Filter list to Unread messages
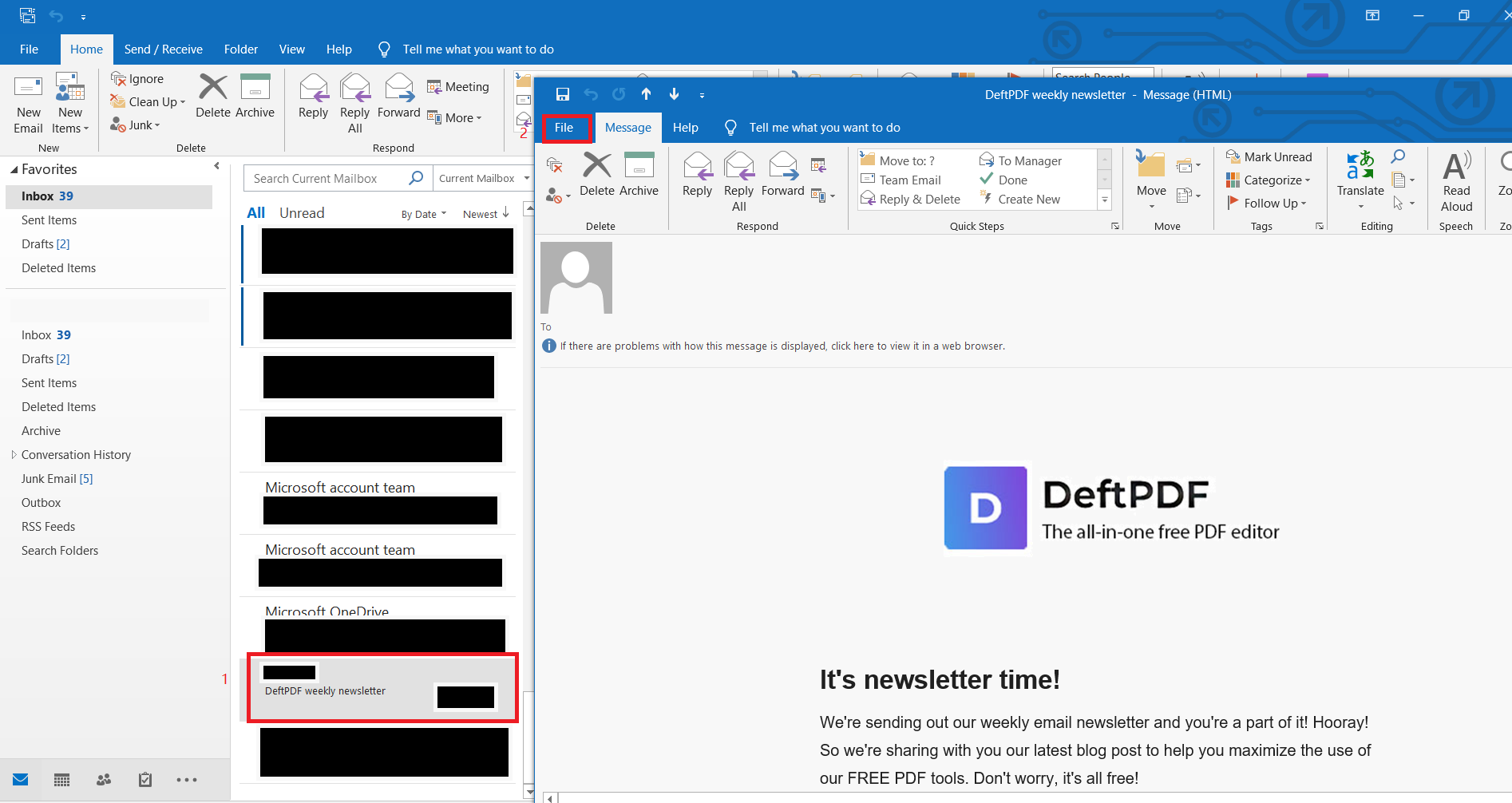 pos(302,212)
